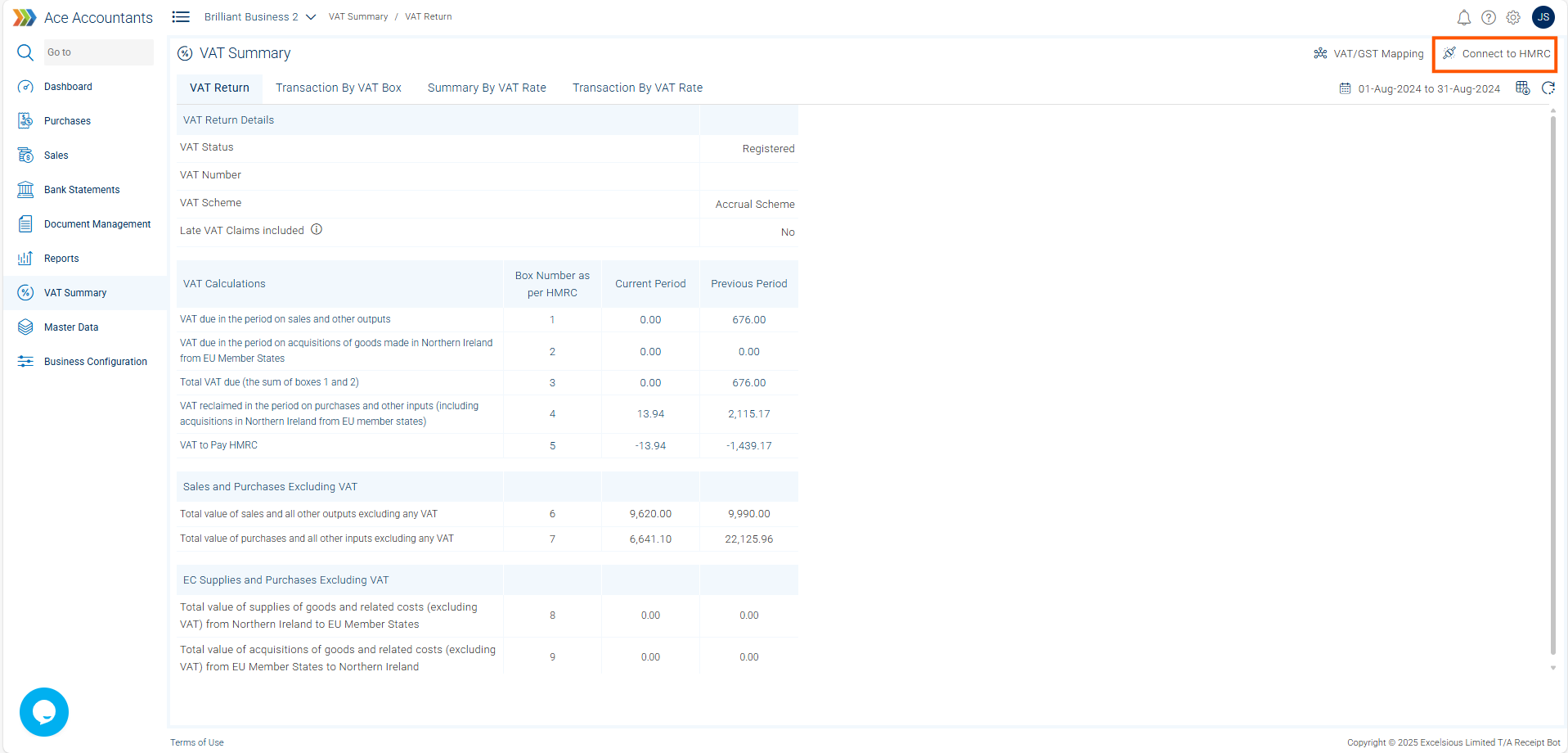Open the Master Data section

point(25,327)
